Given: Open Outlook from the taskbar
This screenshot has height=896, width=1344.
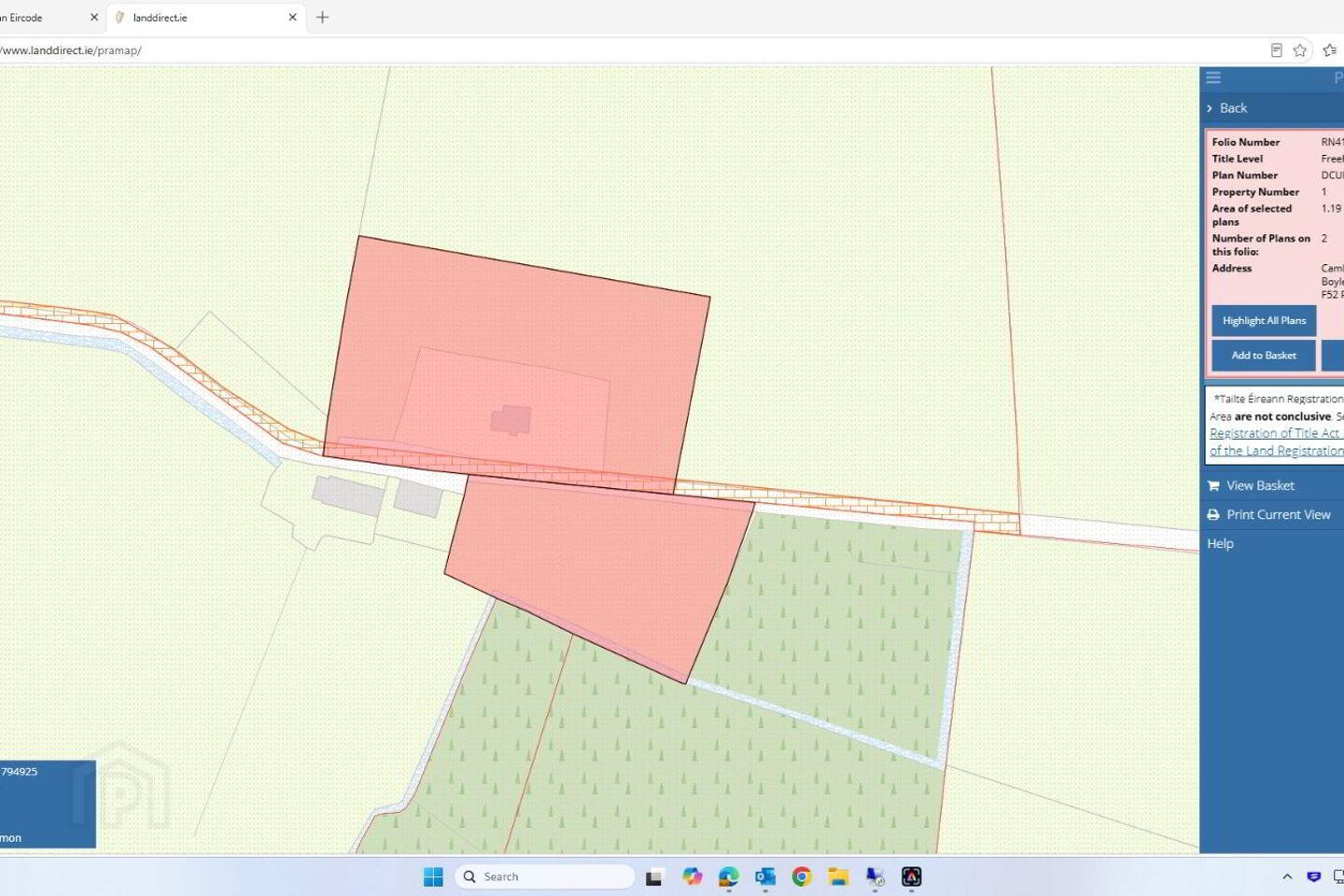Looking at the screenshot, I should coord(765,876).
